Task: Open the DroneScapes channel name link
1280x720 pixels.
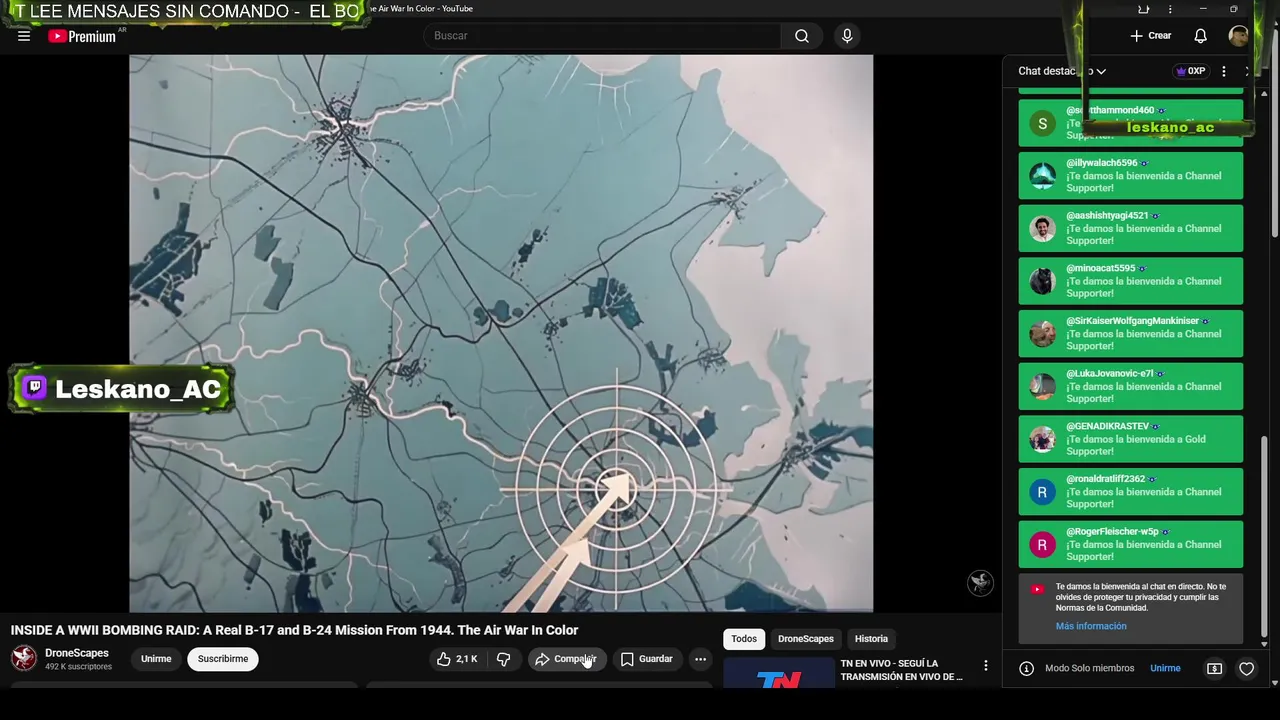Action: pos(77,653)
